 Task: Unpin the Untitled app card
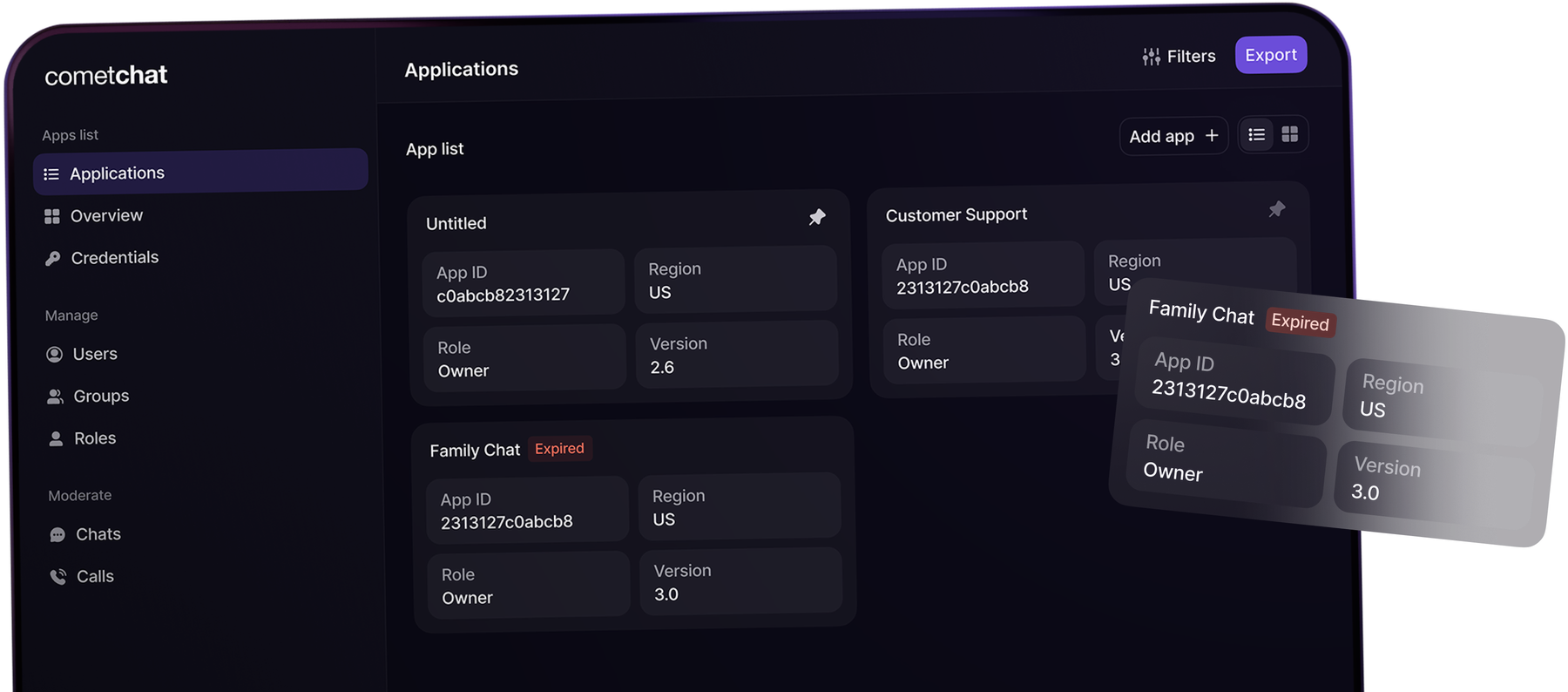pos(817,217)
